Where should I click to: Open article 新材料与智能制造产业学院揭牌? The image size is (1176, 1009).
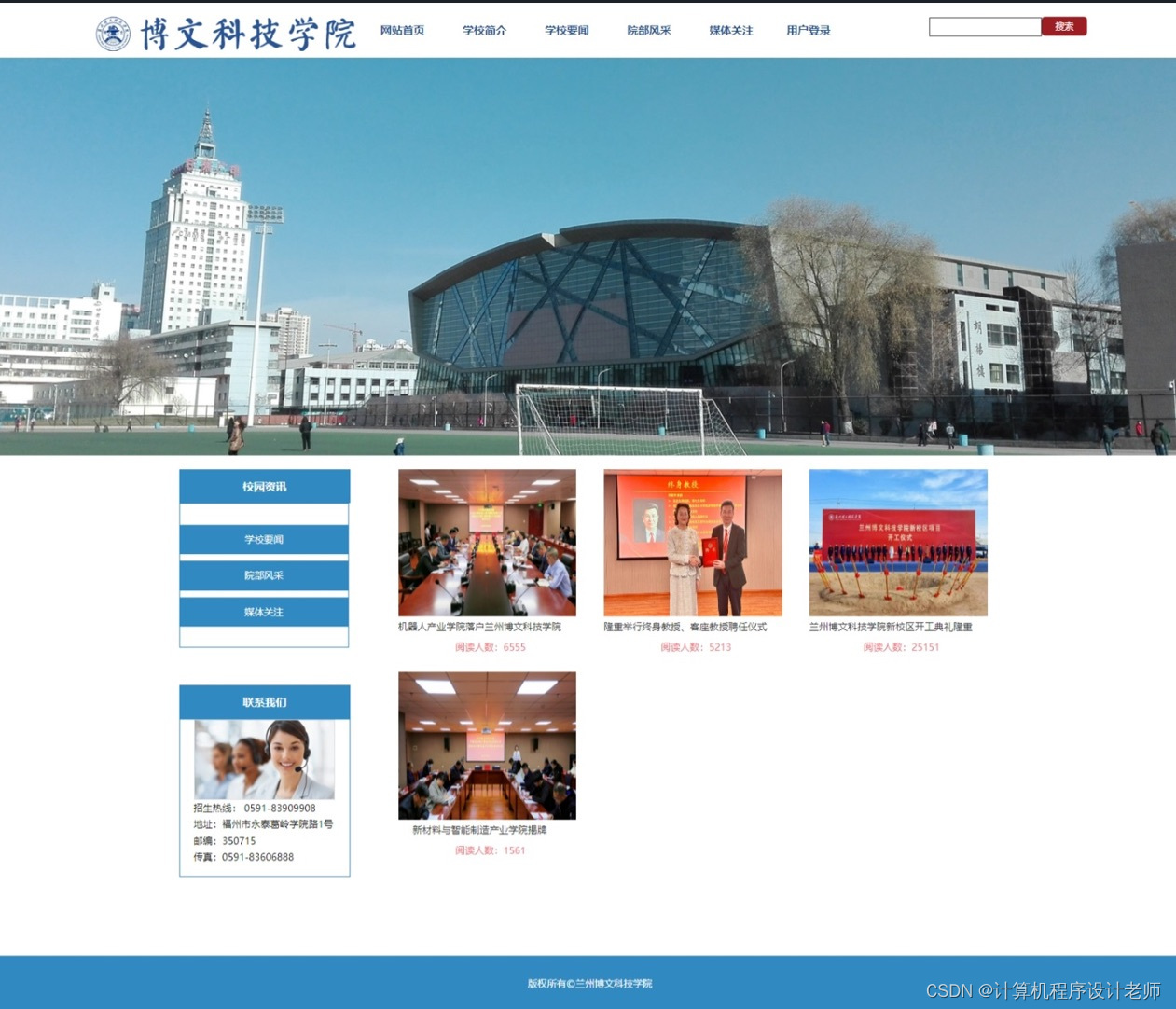click(479, 830)
